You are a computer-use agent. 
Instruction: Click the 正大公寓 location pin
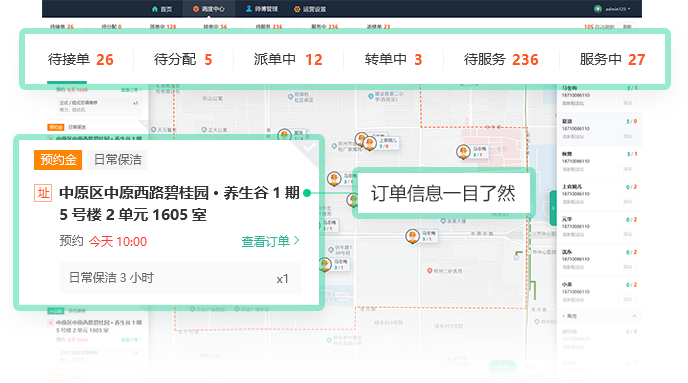[204, 130]
